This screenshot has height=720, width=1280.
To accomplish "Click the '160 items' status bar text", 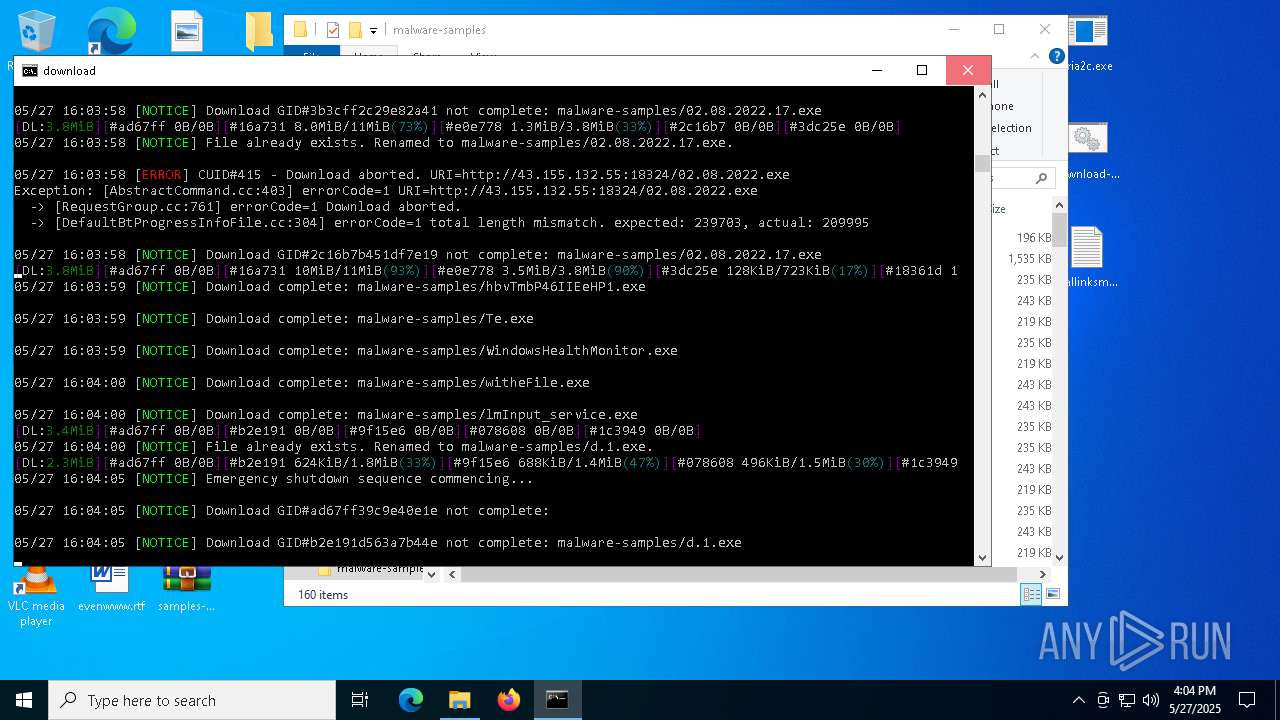I will (x=323, y=595).
